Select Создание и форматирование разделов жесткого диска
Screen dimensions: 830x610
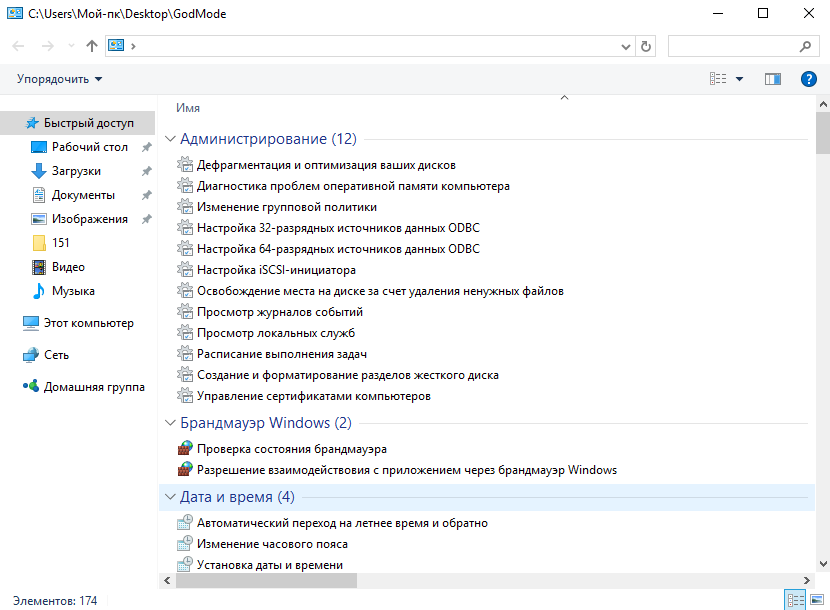(x=348, y=375)
